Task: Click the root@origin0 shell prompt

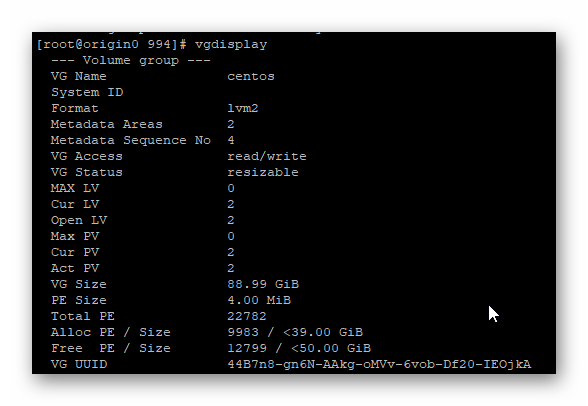Action: 111,45
